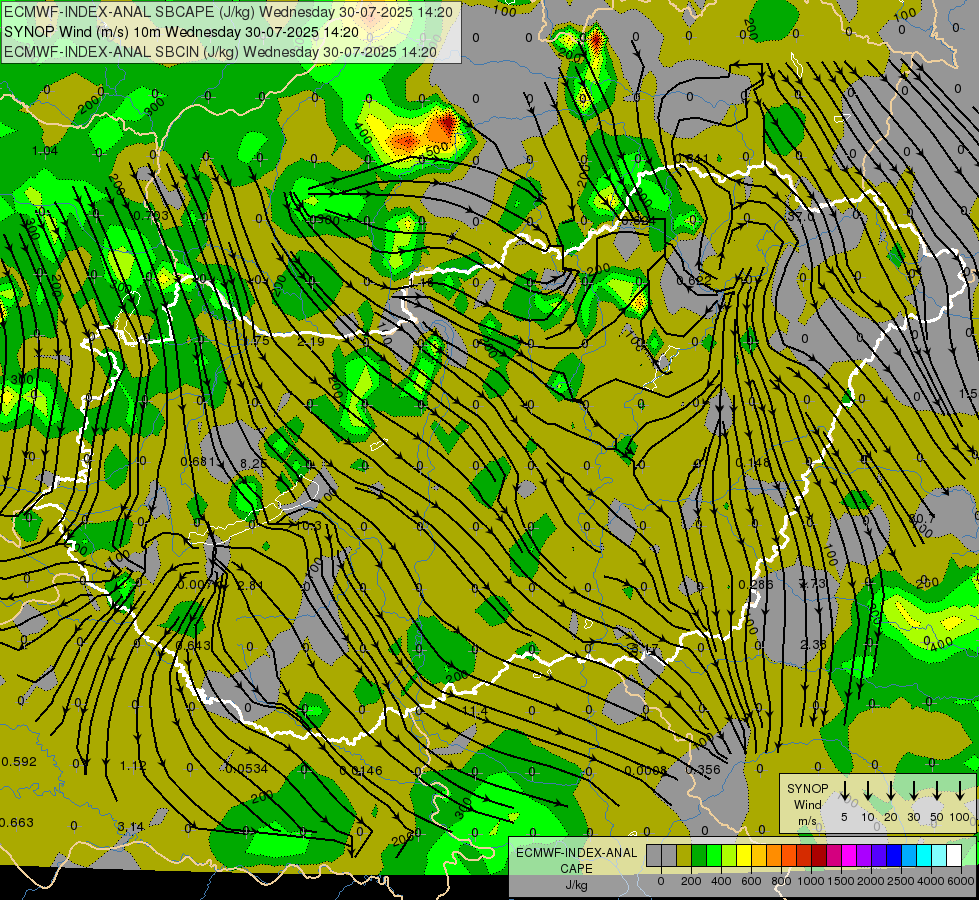Pick the pure yellow CAPE legend swatch
The image size is (979, 900).
tap(744, 856)
